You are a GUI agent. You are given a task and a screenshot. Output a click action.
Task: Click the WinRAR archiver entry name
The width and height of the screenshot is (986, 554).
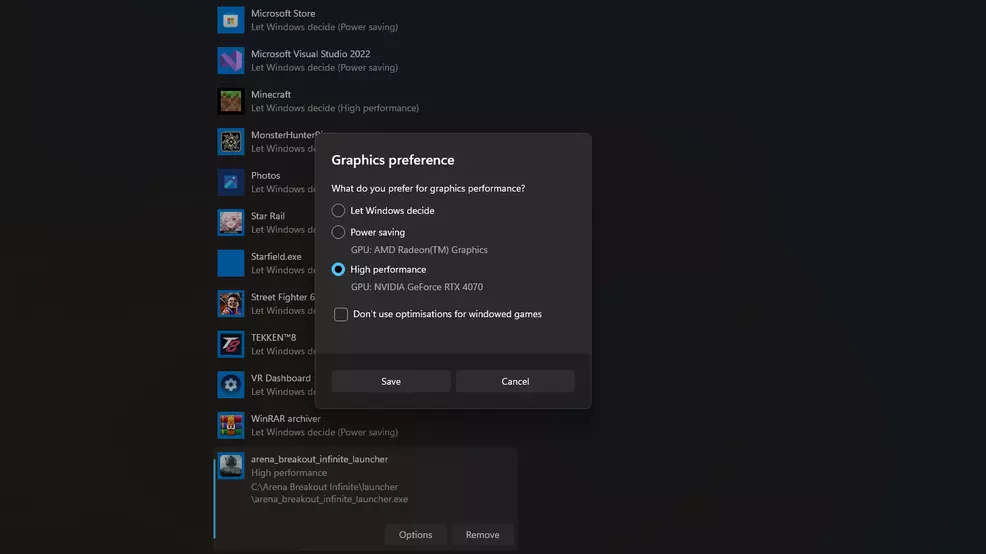tap(285, 419)
